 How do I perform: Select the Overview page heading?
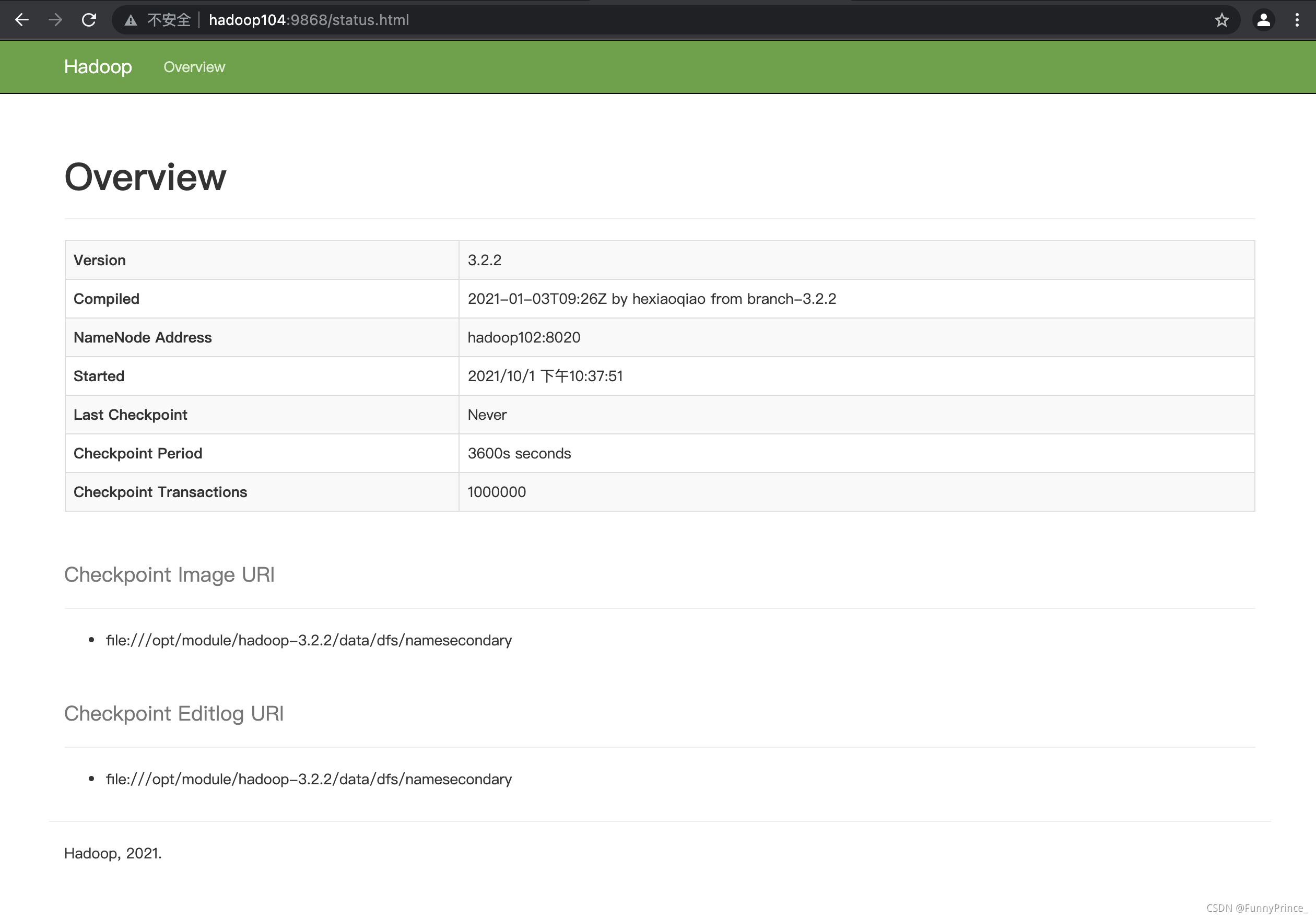point(145,176)
